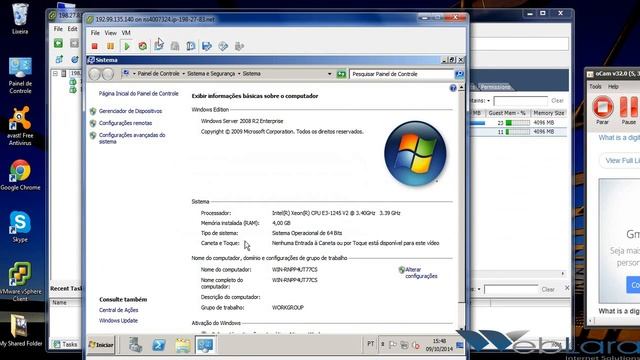Open PowerShell icon in guest taskbar
Viewport: 640px width, 360px height.
point(158,345)
